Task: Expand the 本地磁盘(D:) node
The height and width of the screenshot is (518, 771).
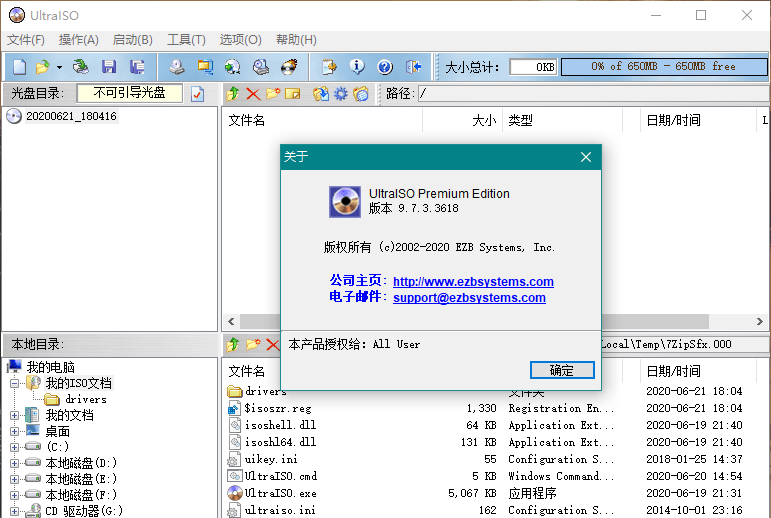Action: click(15, 463)
